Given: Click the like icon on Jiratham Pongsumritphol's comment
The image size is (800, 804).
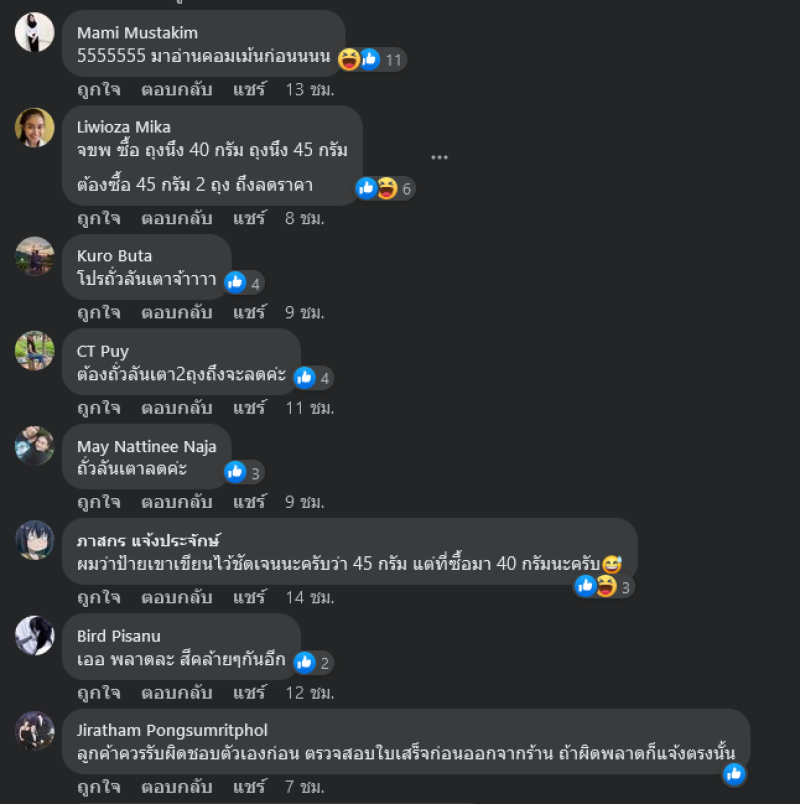Looking at the screenshot, I should click(734, 774).
